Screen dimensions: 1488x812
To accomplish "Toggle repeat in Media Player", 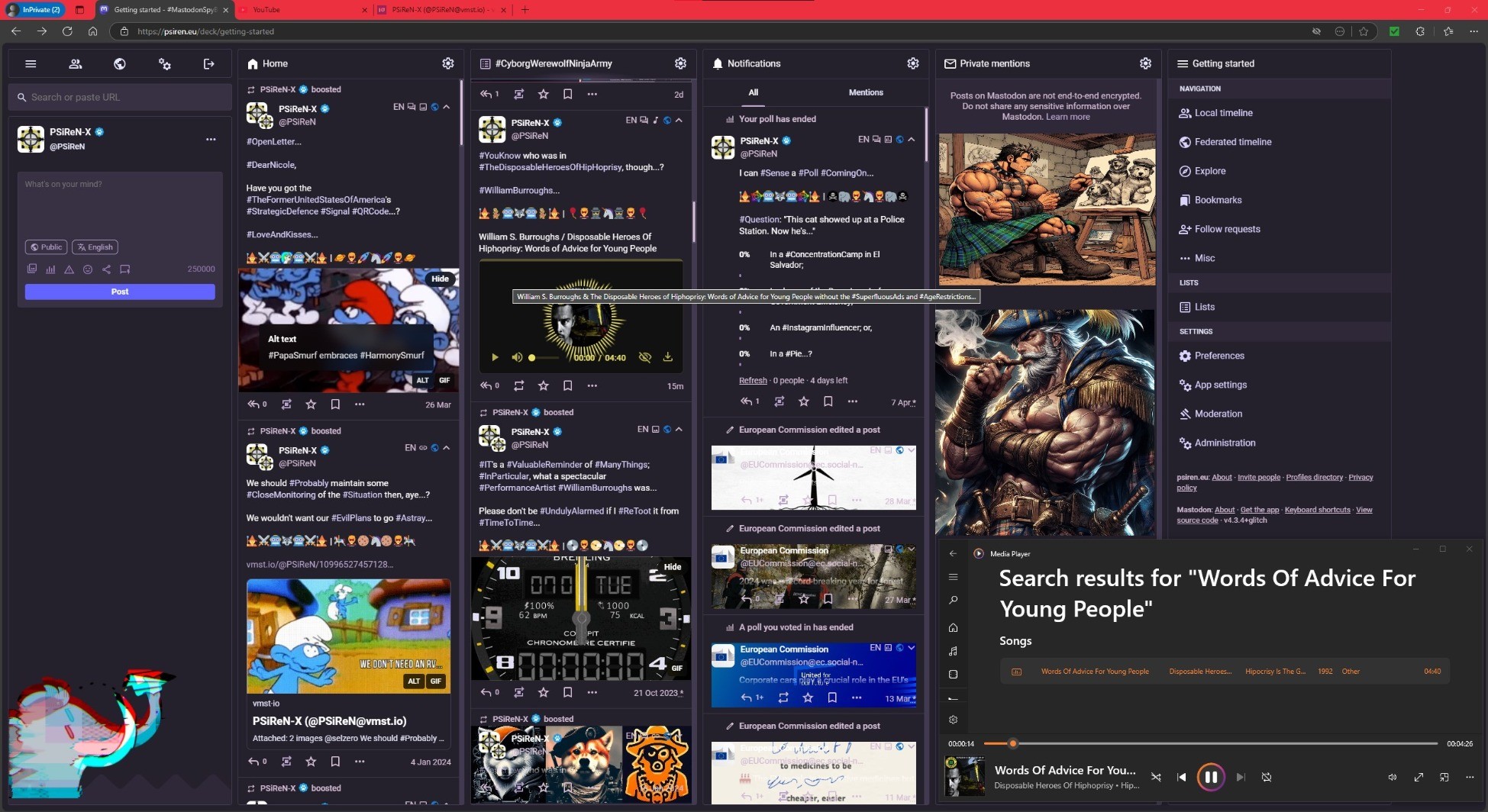I will pyautogui.click(x=1267, y=777).
